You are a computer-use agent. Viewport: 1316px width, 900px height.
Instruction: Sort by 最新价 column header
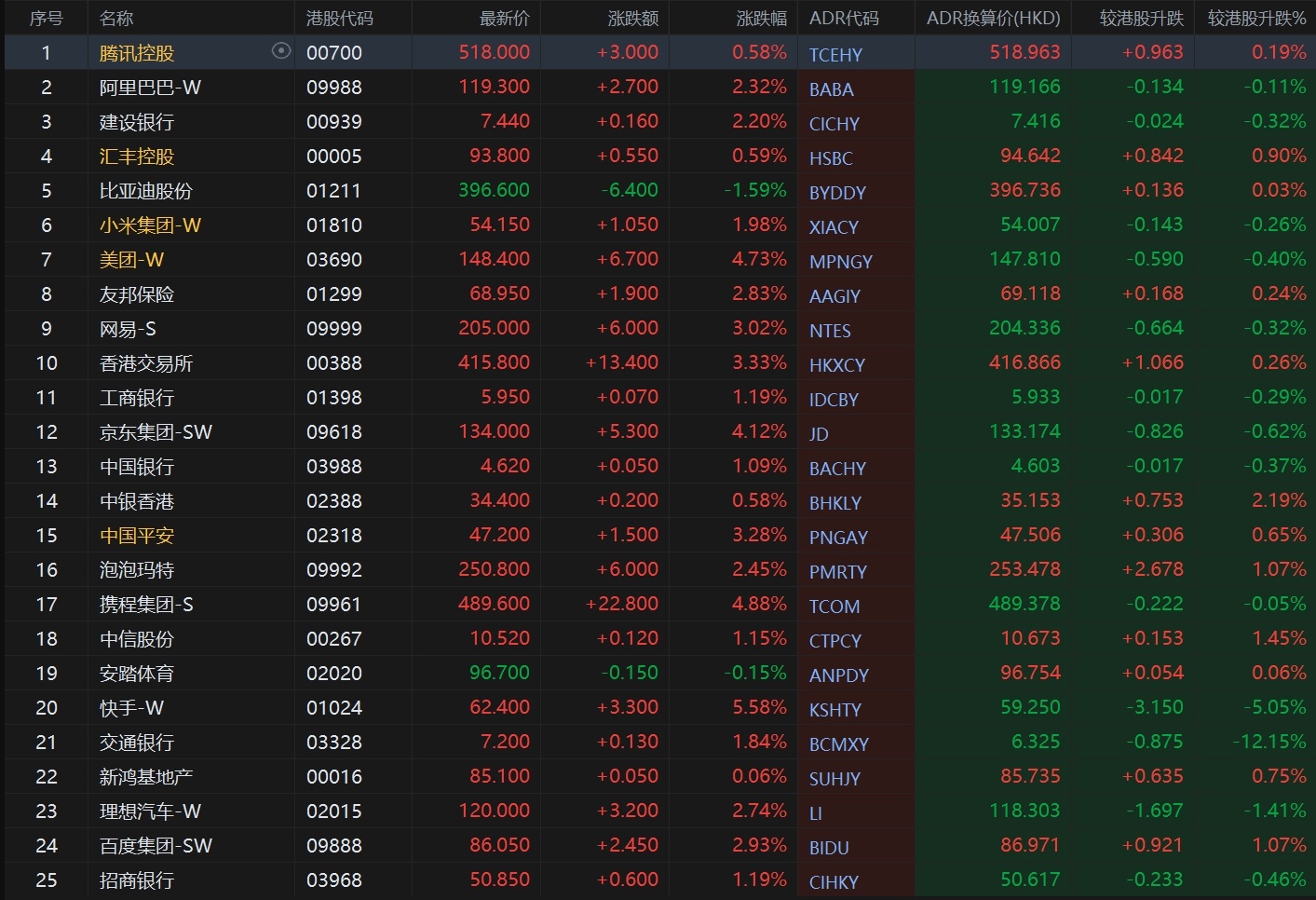click(504, 18)
